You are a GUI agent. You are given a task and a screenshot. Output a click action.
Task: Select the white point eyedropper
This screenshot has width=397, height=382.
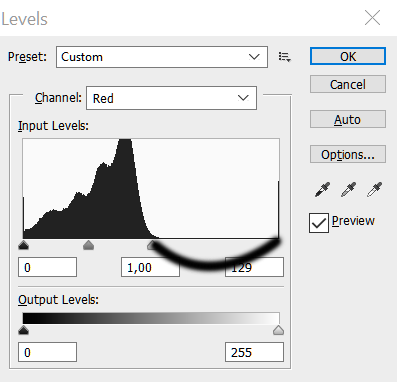[x=374, y=190]
